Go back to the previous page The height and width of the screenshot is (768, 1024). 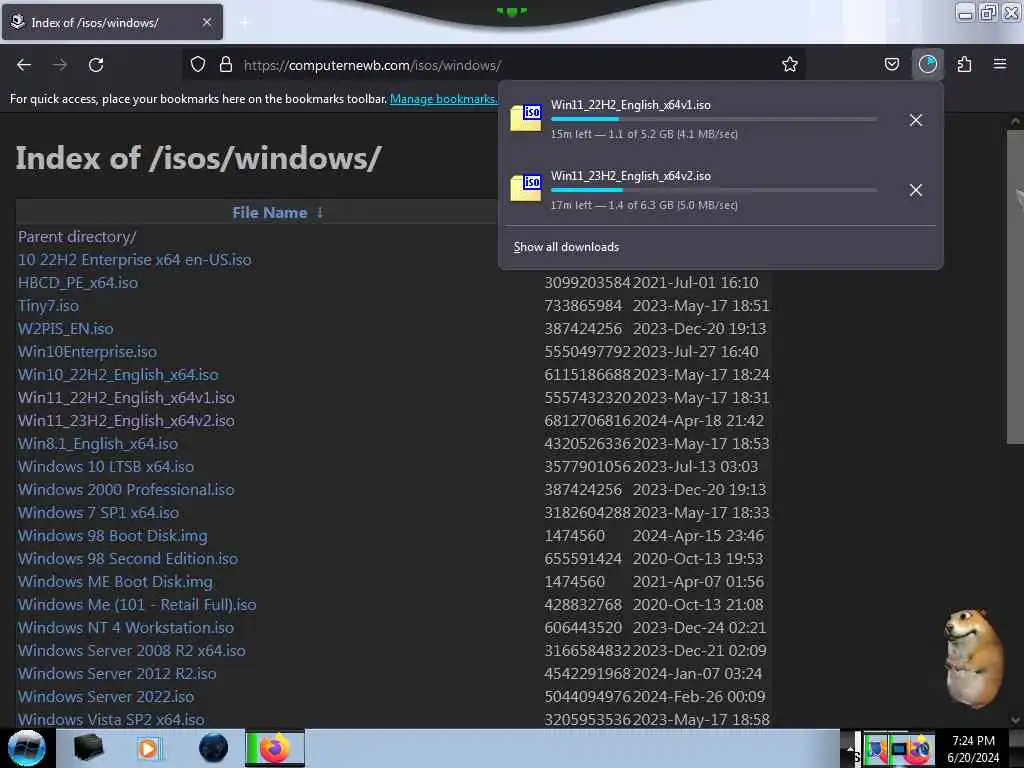click(24, 65)
